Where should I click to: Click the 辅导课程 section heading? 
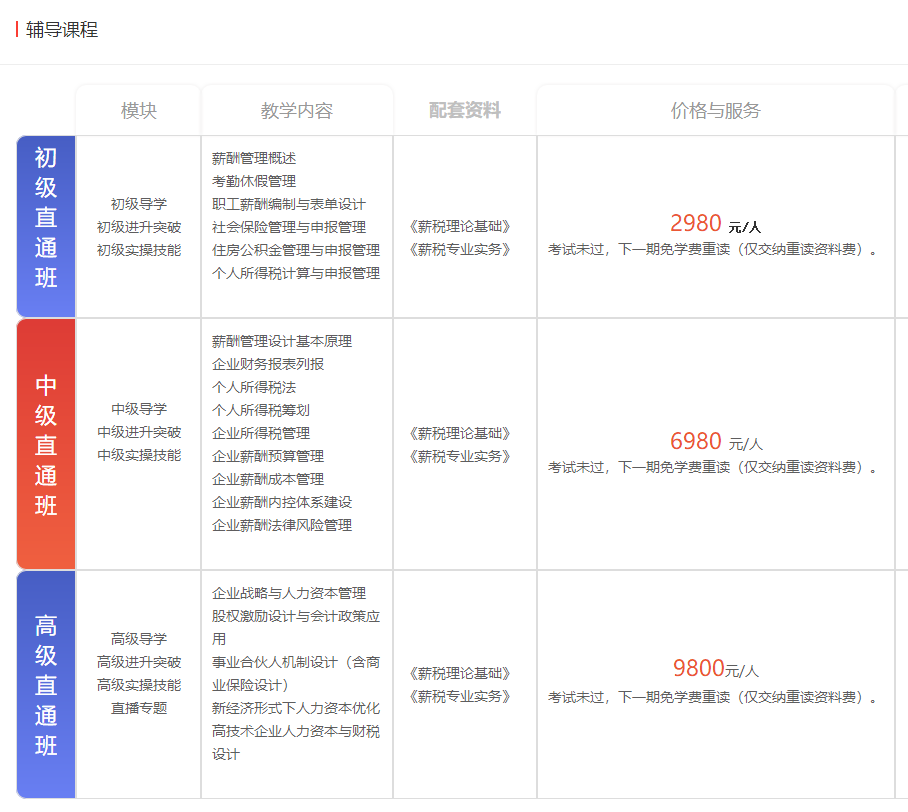pos(61,30)
